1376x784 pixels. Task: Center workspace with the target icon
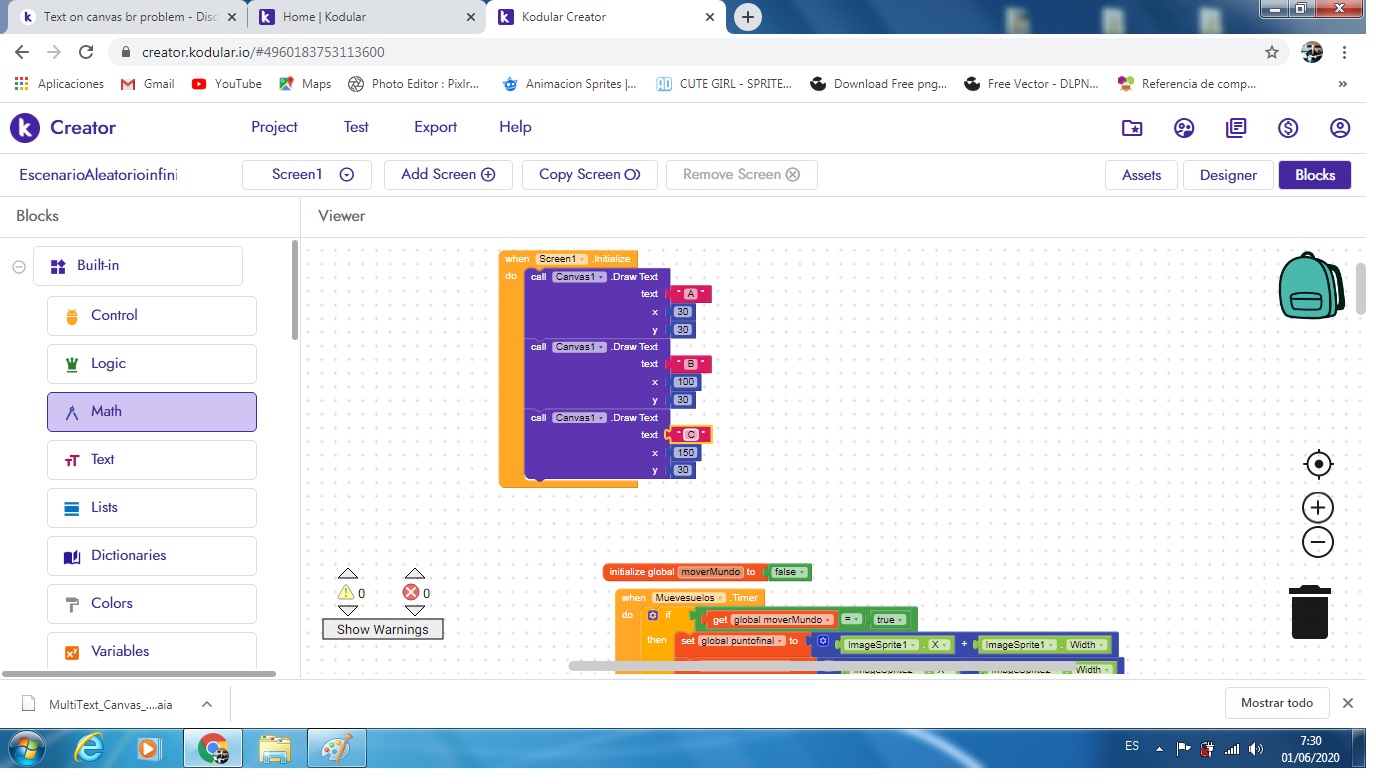click(1318, 464)
